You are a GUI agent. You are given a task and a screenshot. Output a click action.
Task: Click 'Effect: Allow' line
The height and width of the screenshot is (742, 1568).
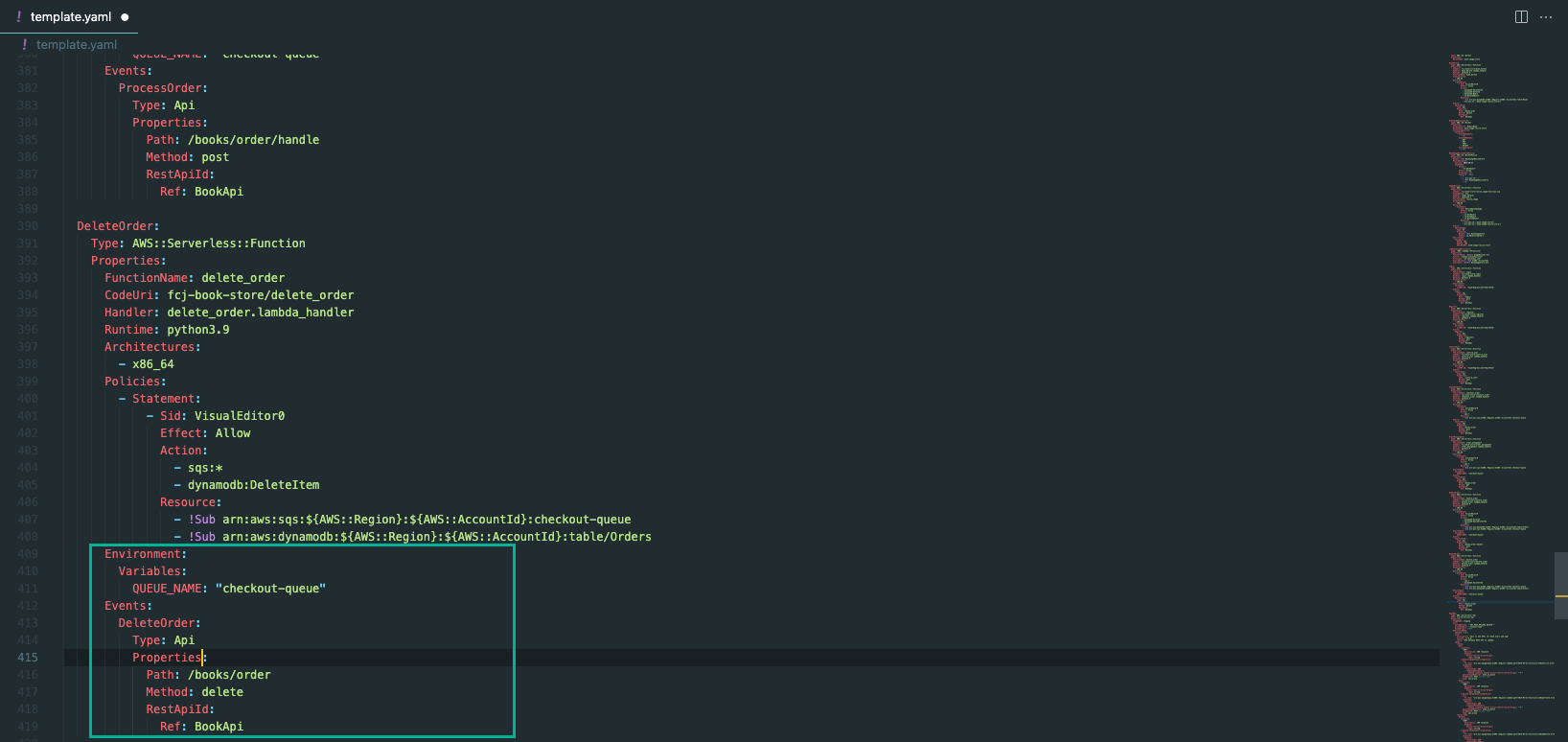tap(205, 433)
